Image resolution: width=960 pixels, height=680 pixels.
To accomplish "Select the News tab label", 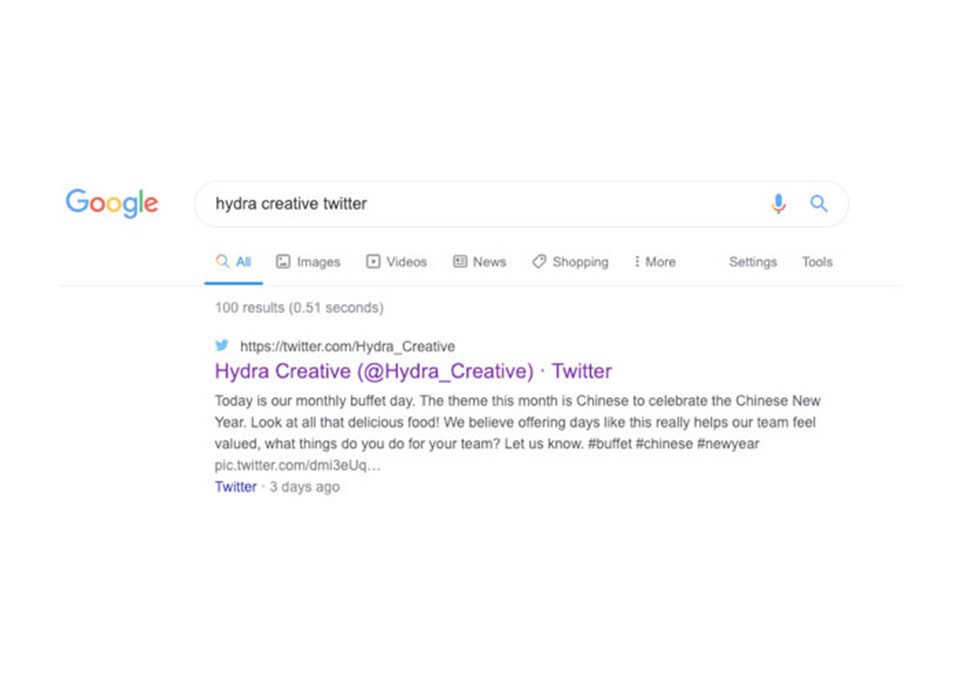I will [x=489, y=262].
